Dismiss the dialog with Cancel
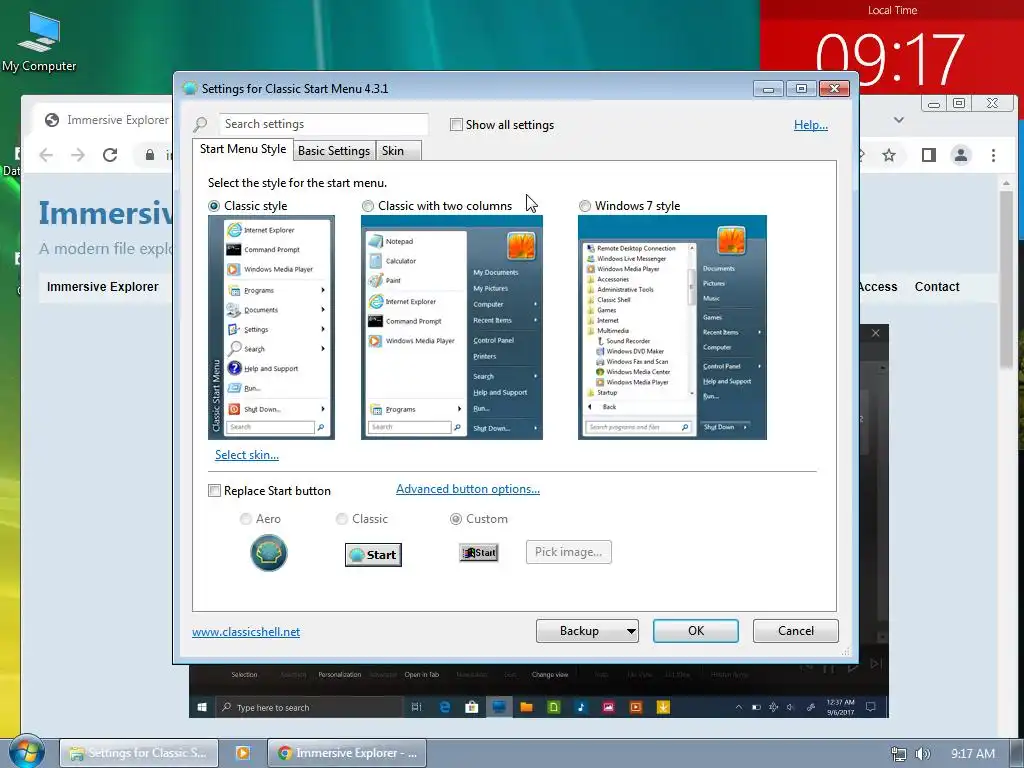1024x768 pixels. [795, 631]
